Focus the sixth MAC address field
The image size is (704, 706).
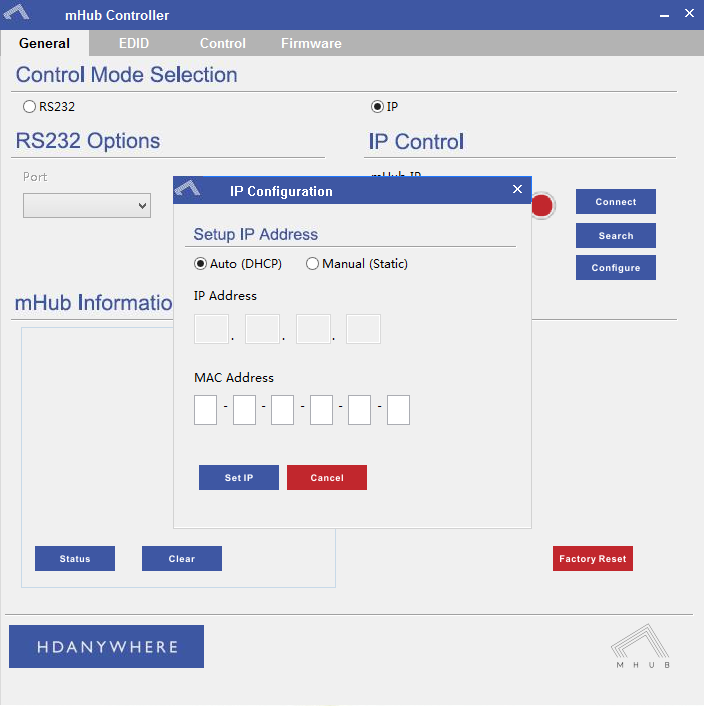tap(398, 410)
